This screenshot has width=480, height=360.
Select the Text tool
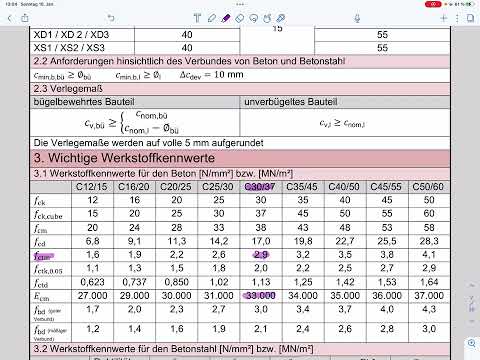point(197,18)
